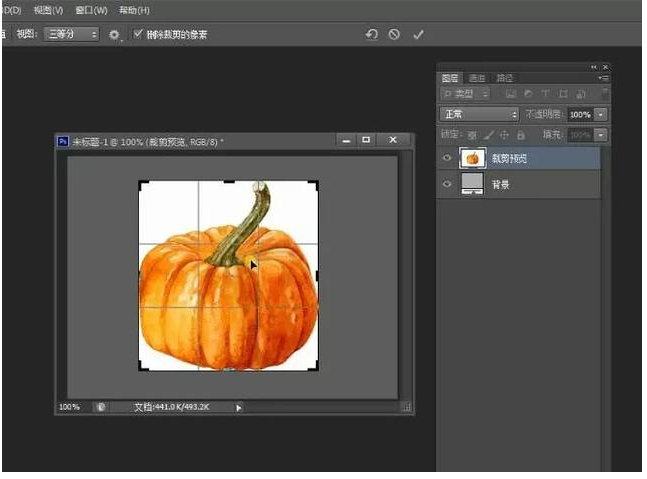The height and width of the screenshot is (479, 647).
Task: Click the status bar info arrow
Action: 238,407
